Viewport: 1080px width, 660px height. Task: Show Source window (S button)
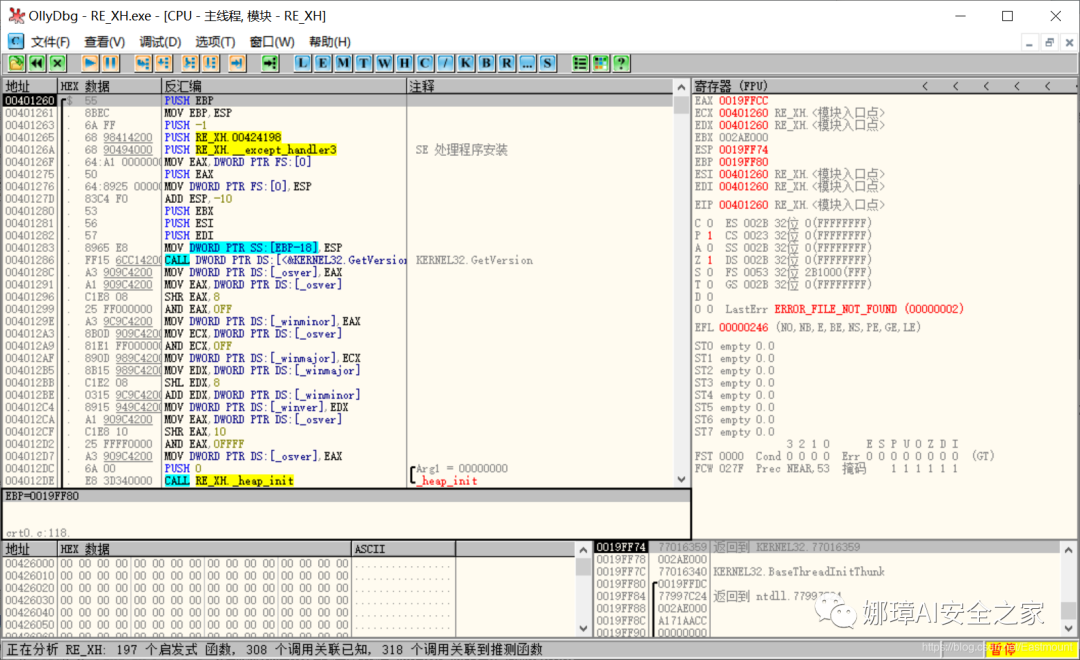(548, 63)
